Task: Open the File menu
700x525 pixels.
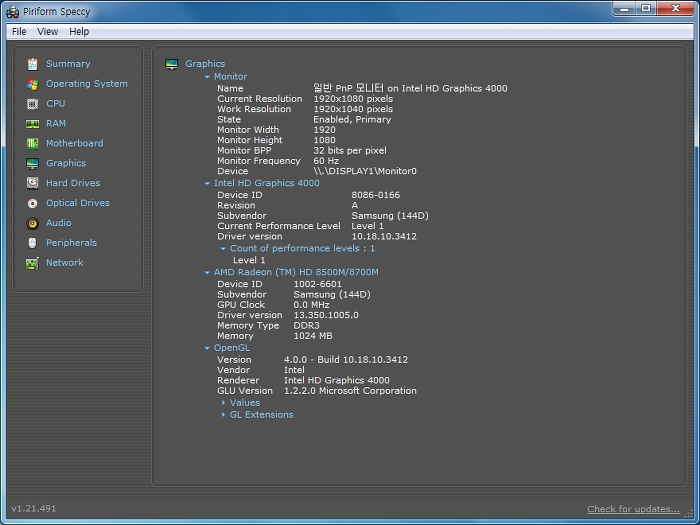Action: pos(19,32)
